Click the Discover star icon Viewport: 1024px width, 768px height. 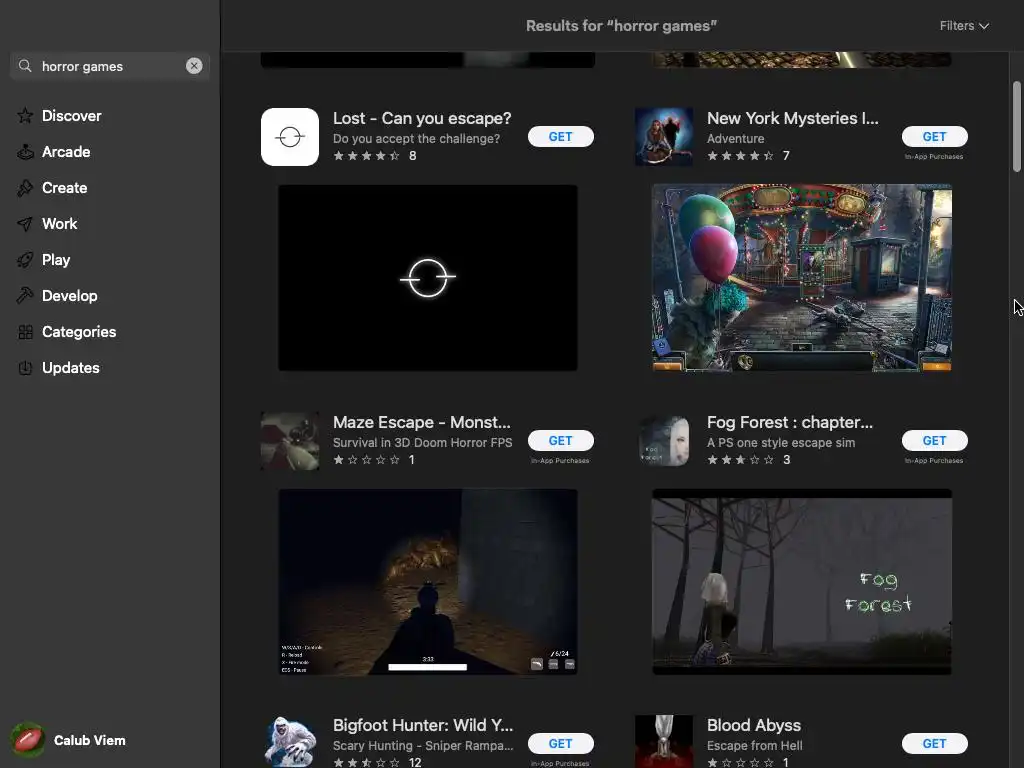point(25,116)
